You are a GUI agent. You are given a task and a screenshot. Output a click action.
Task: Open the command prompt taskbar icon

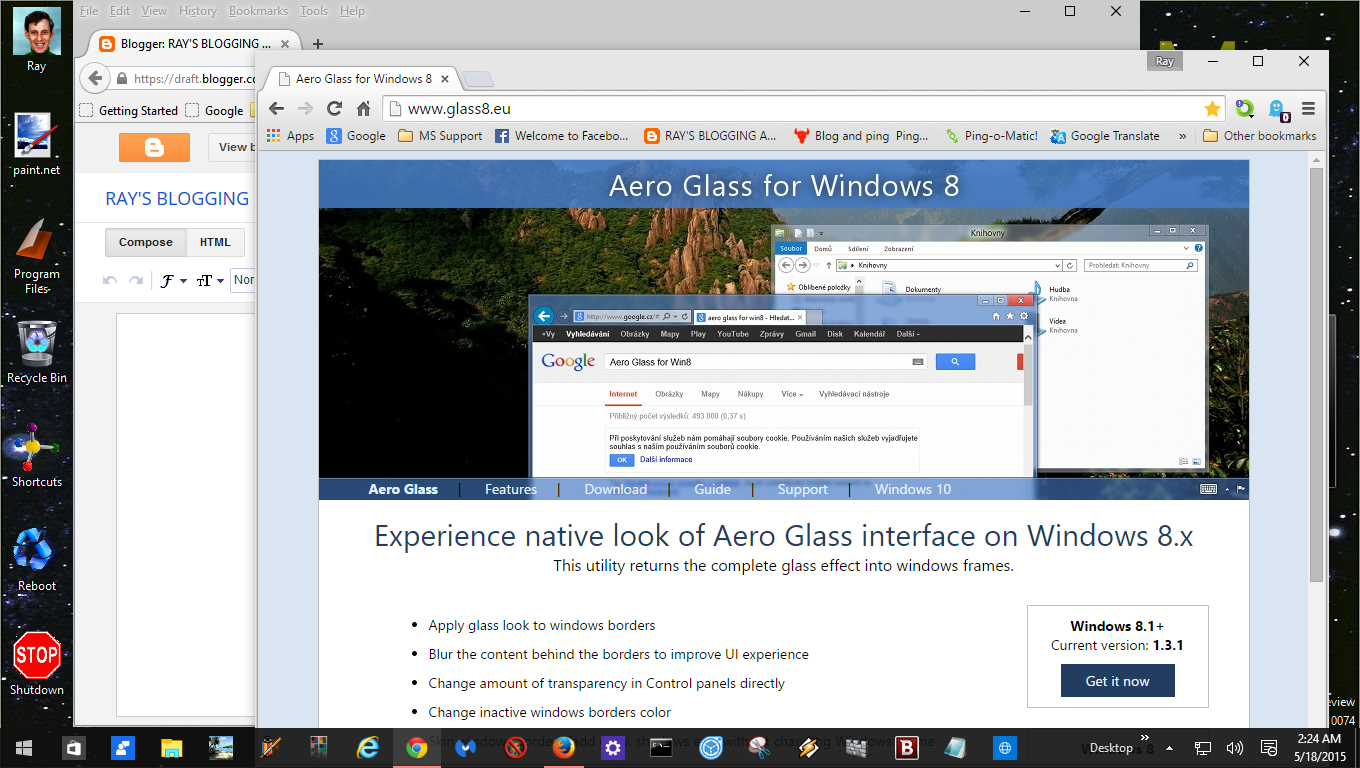(661, 747)
